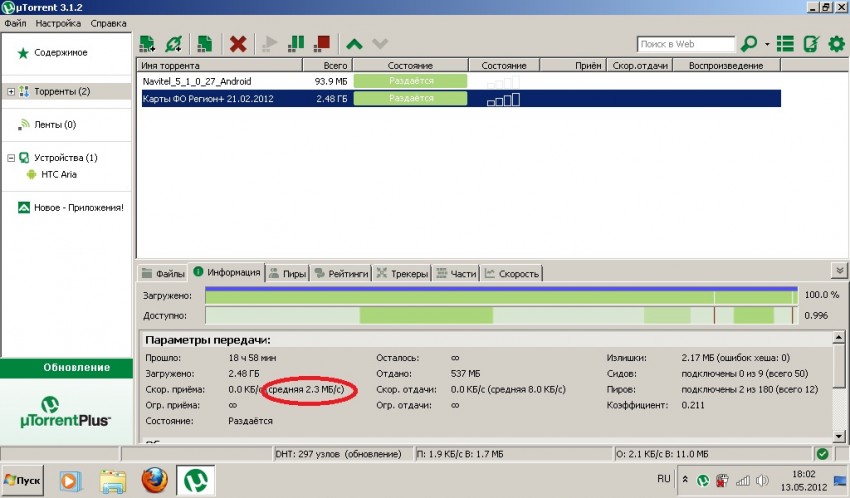Collapse the Устройства (1) tree node
Image resolution: width=850 pixels, height=498 pixels.
pyautogui.click(x=10, y=158)
